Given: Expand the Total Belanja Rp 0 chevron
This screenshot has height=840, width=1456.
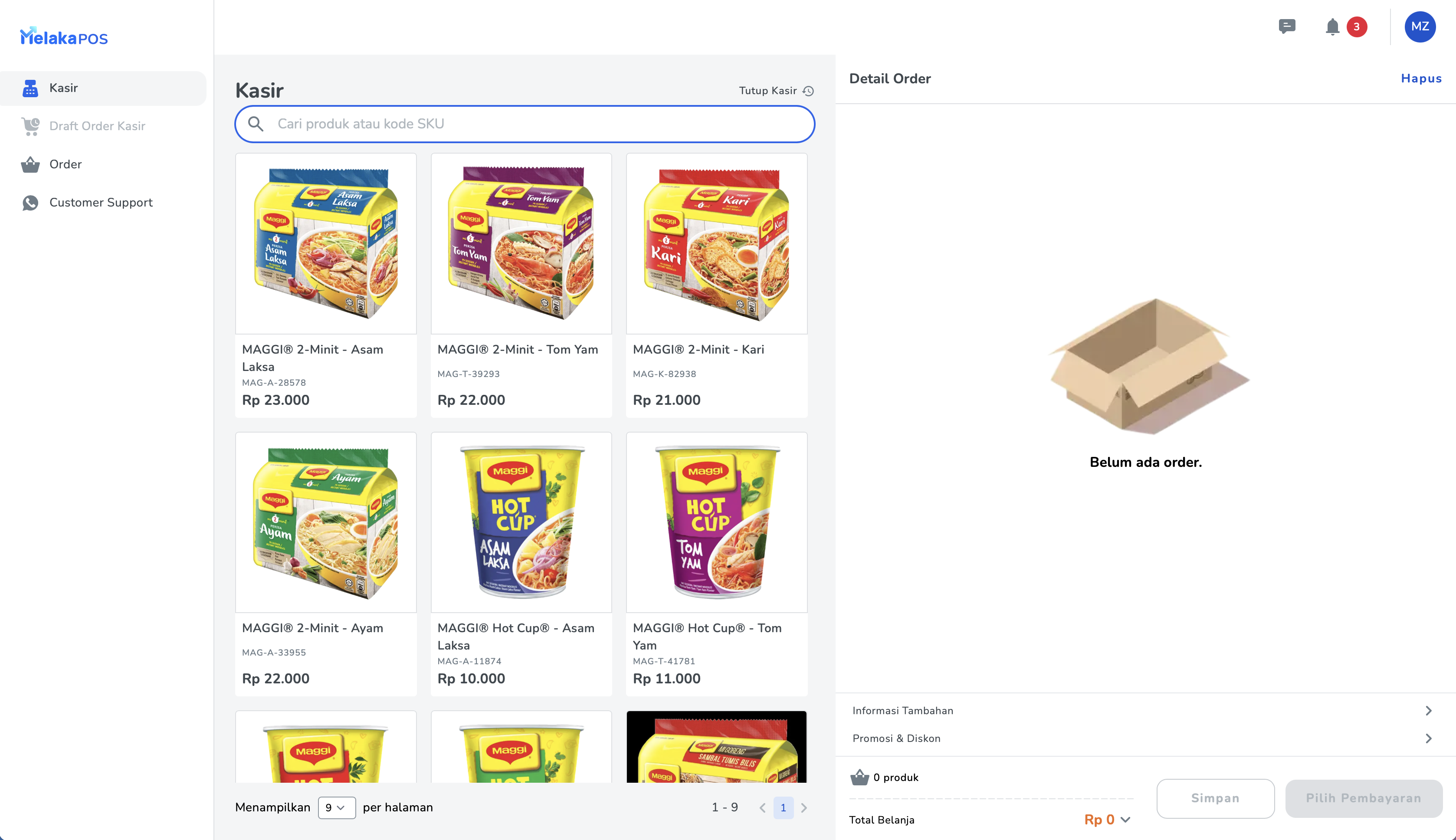Looking at the screenshot, I should 1125,820.
